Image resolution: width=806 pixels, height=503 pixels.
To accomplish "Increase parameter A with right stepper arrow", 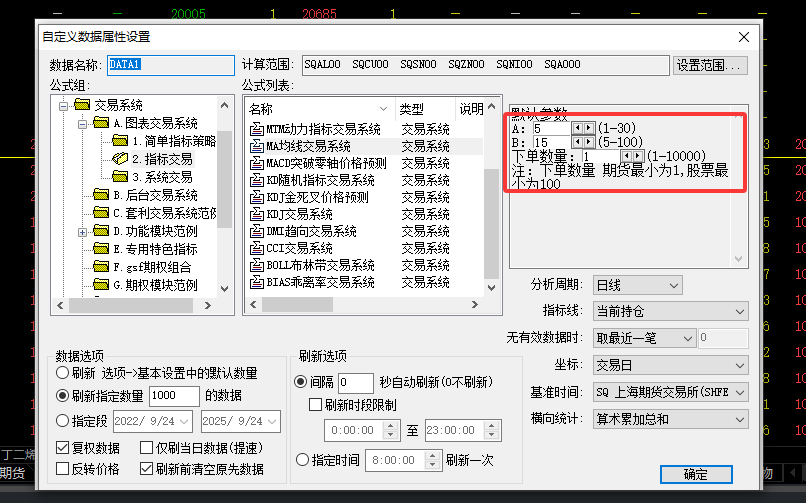I will [589, 127].
